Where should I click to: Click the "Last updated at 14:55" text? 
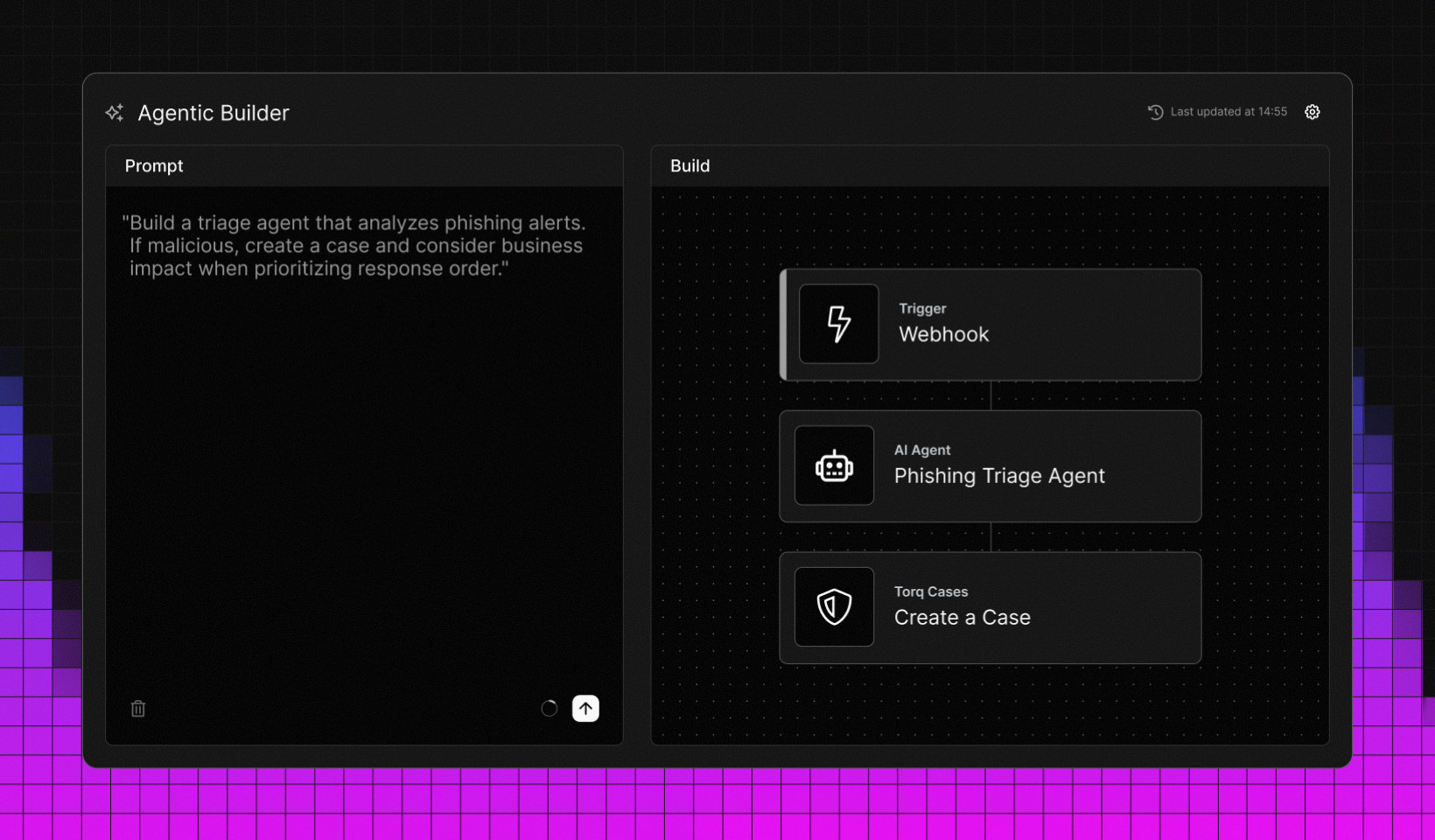1228,112
